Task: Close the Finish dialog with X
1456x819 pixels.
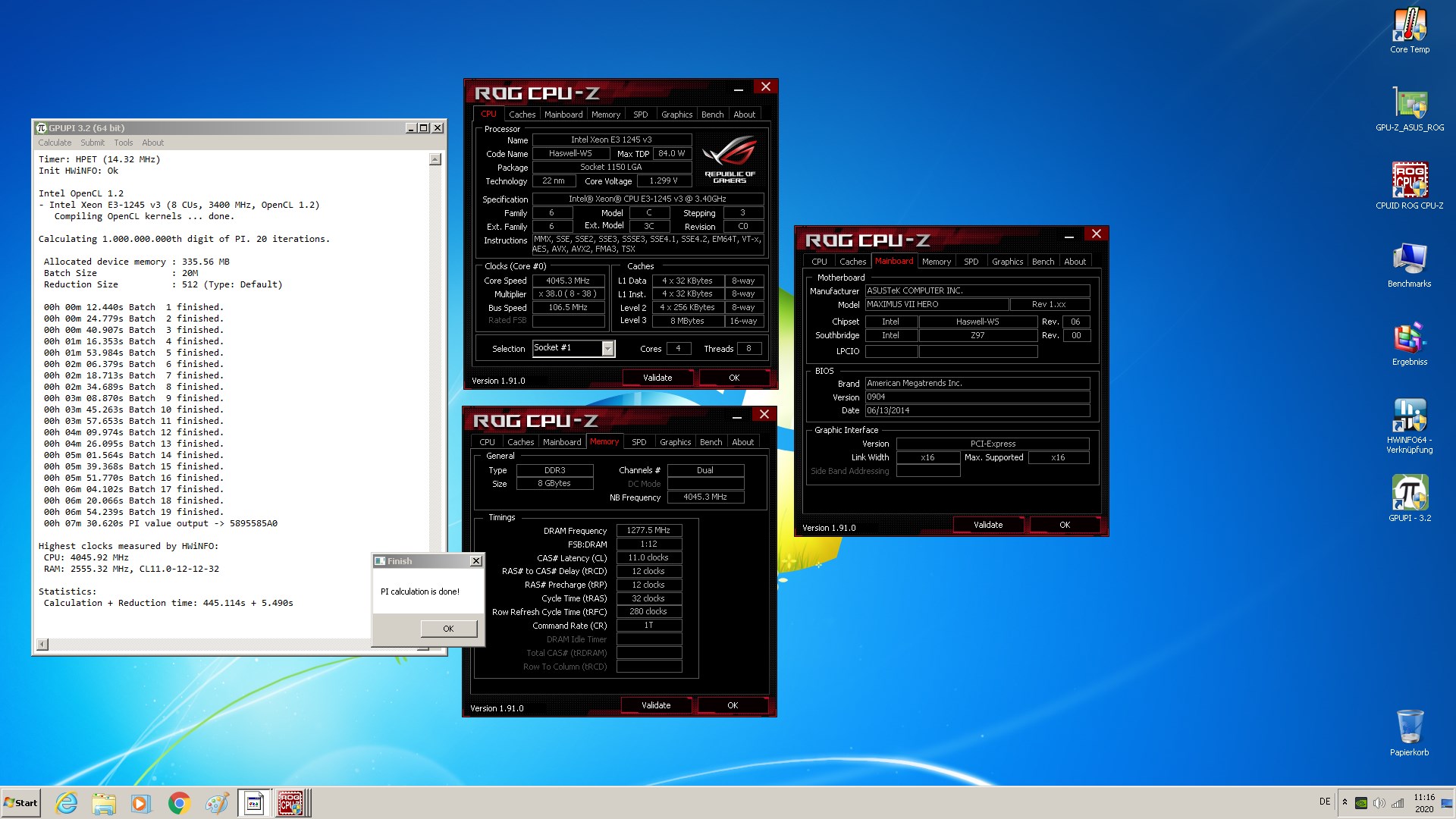Action: point(475,561)
